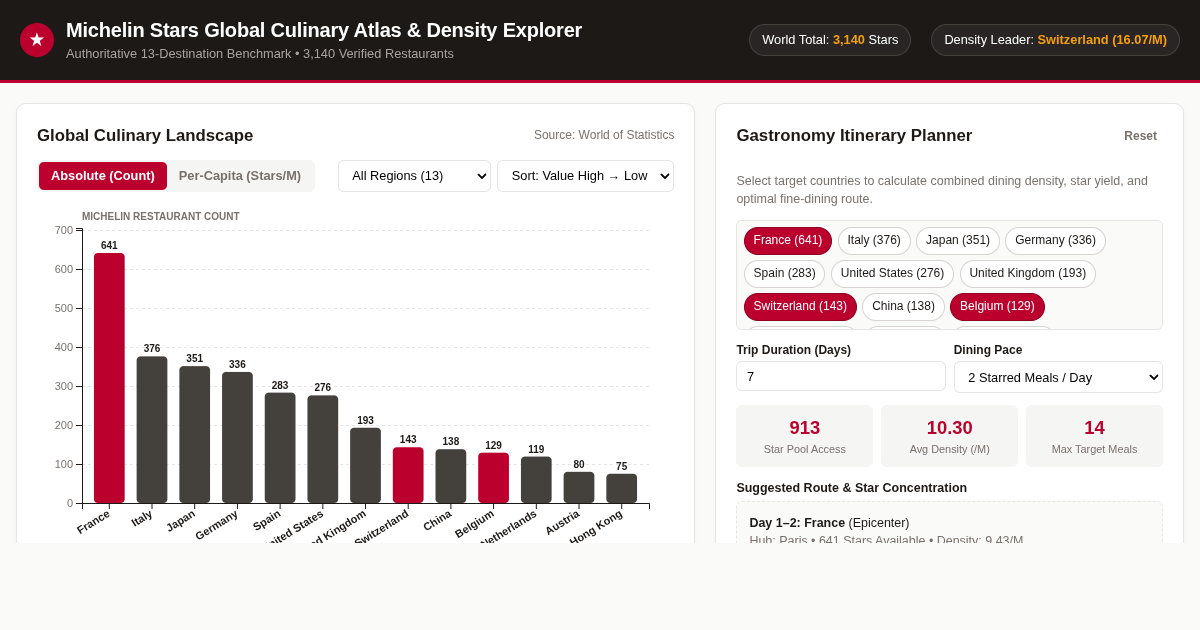1200x630 pixels.
Task: Deselect the Switzerland (143) chip
Action: click(800, 307)
